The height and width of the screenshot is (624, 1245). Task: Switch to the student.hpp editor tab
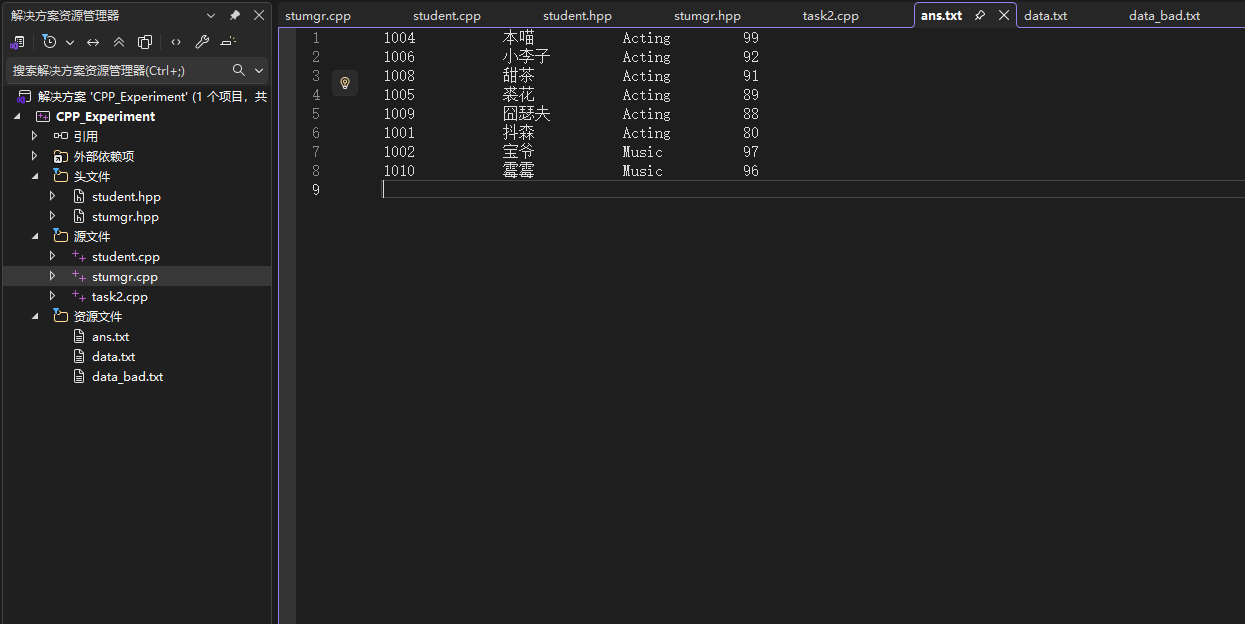pos(577,16)
